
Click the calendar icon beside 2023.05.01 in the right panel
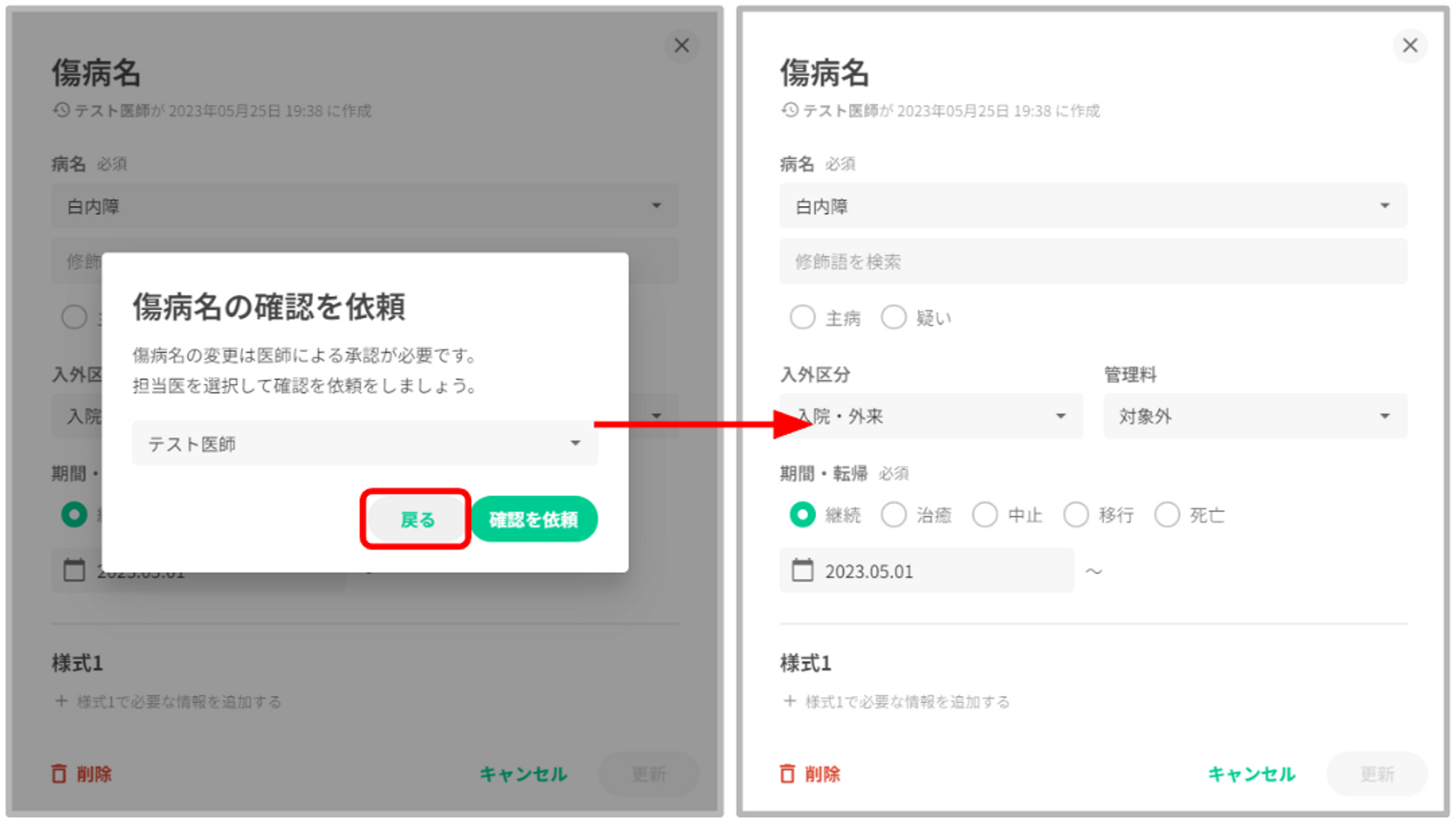(802, 570)
